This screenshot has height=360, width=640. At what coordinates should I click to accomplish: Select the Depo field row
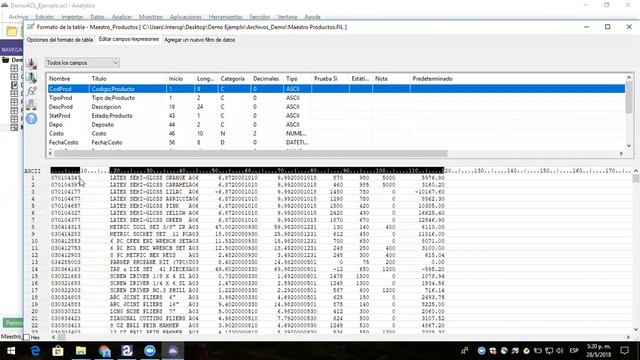pos(336,125)
